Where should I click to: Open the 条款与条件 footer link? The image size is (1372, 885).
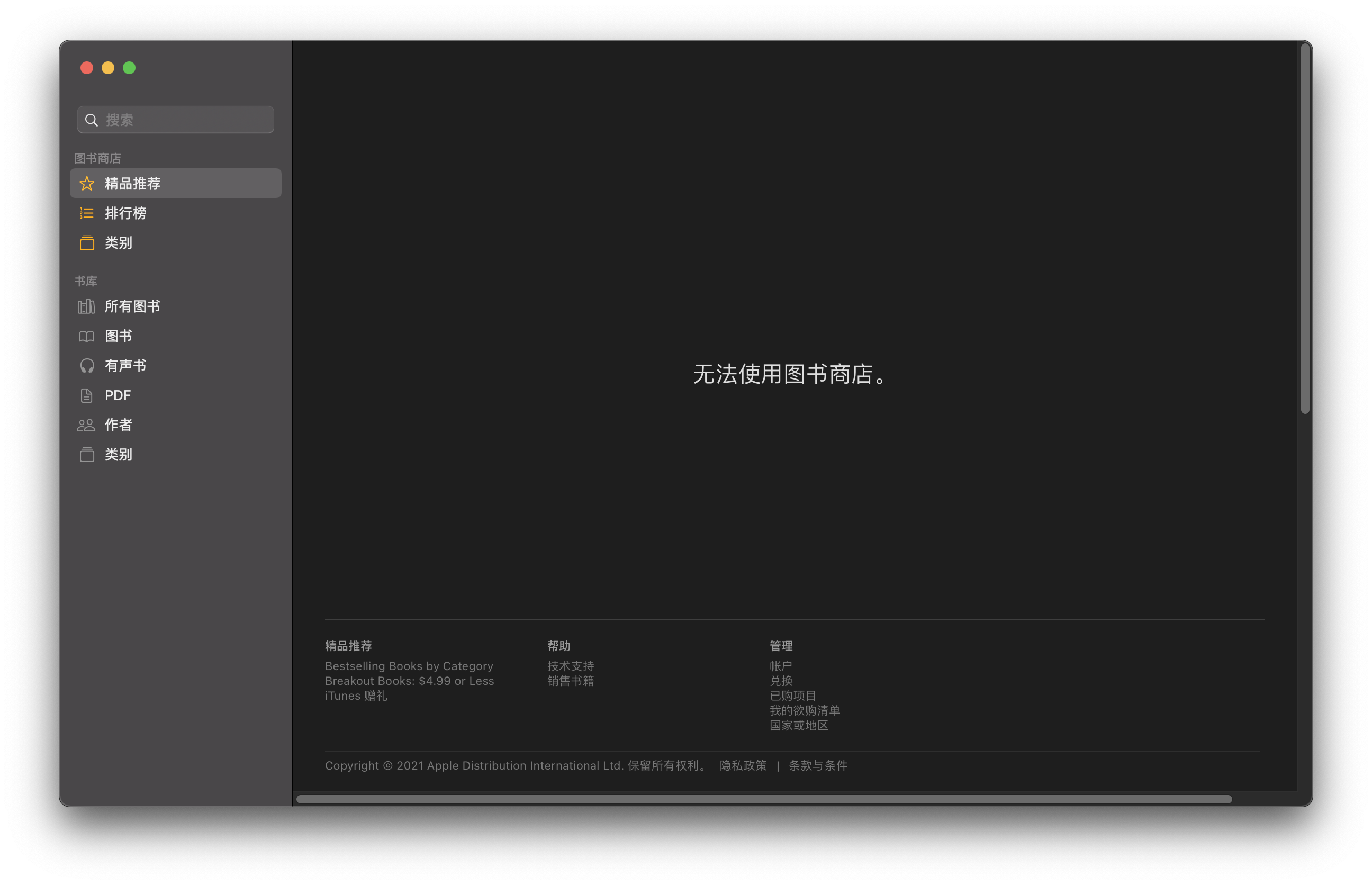point(818,765)
